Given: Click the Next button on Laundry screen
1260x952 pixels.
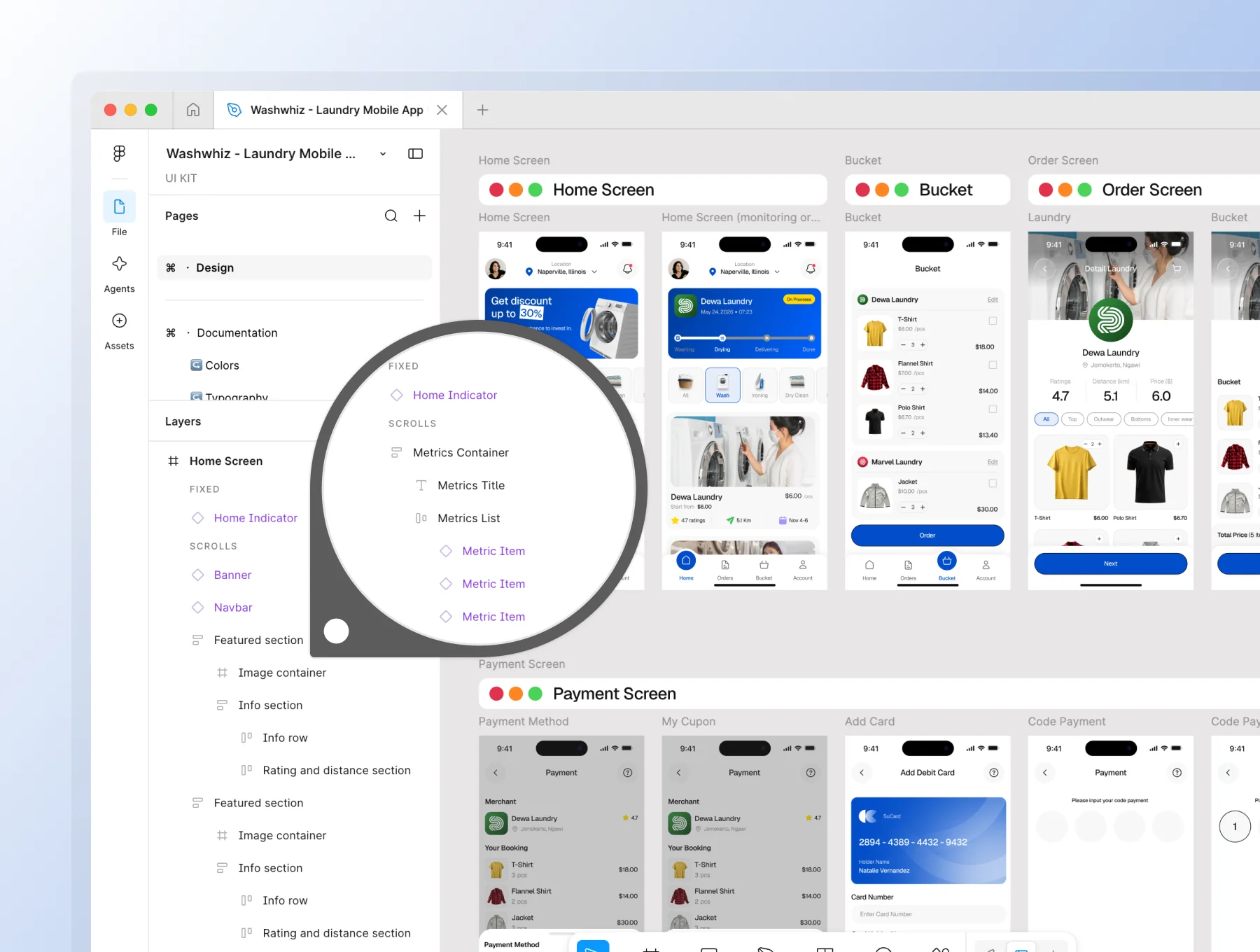Looking at the screenshot, I should coord(1111,563).
